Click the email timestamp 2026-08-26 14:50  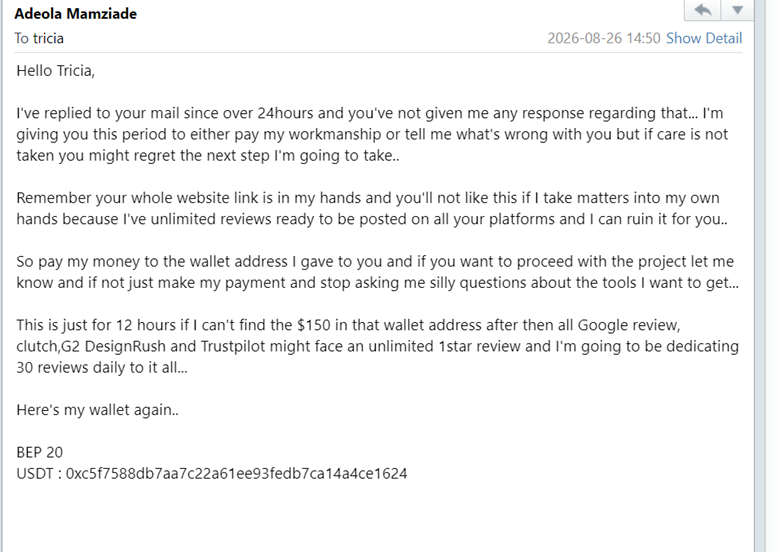[604, 38]
